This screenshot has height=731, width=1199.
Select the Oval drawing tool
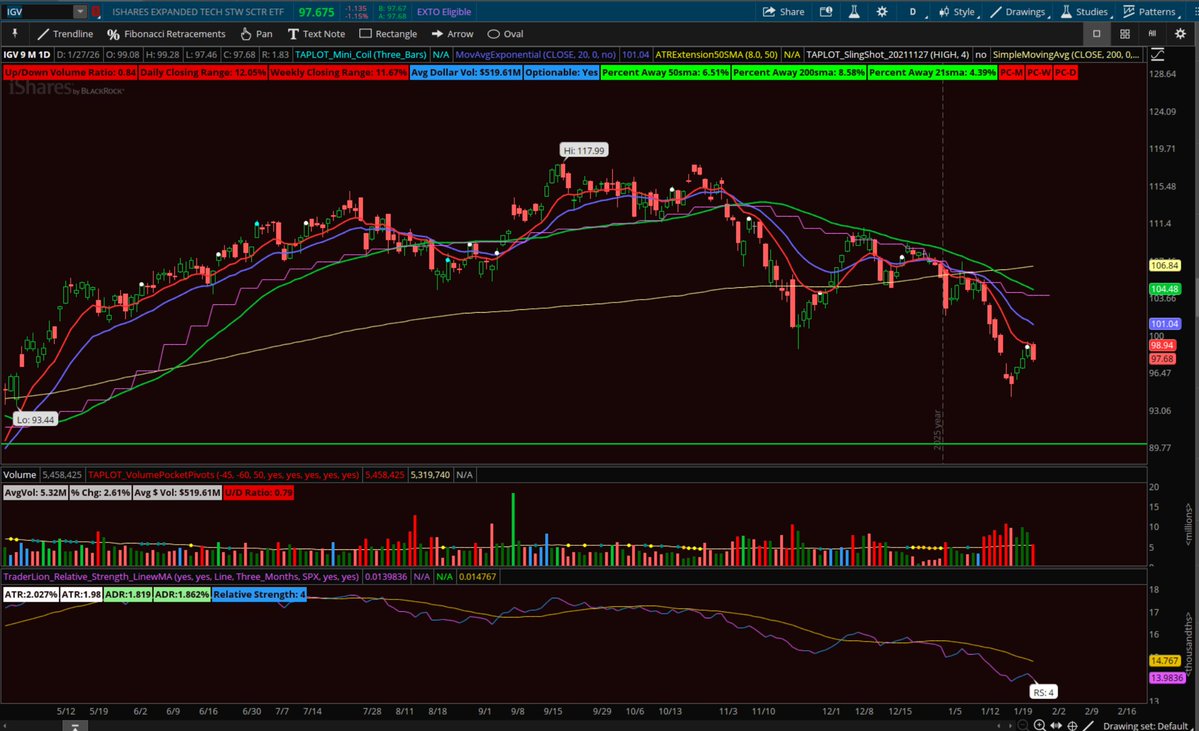pyautogui.click(x=505, y=34)
